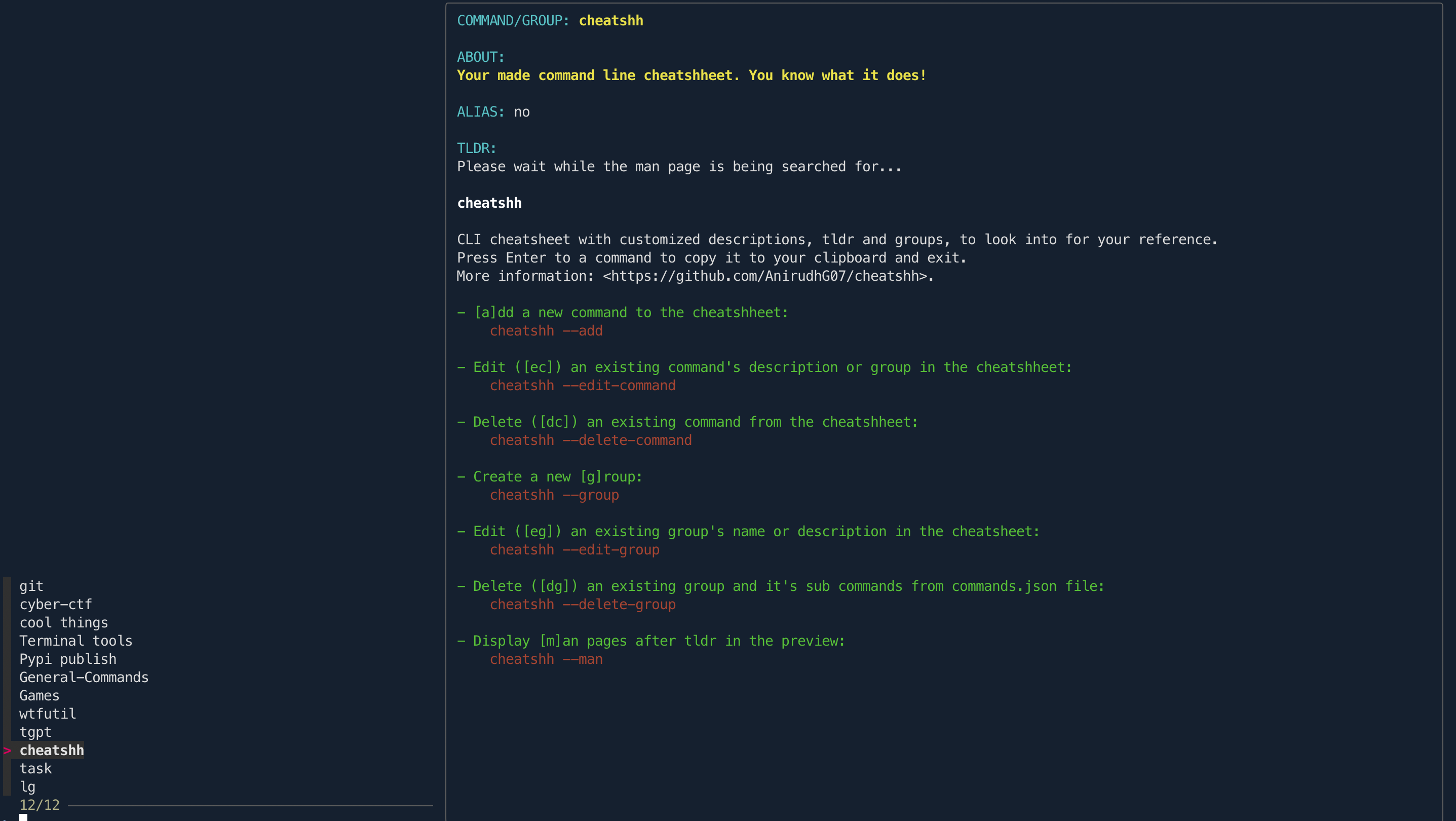Select the 'Terminal tools' entry
Screen dimensions: 1456x821
[76, 641]
